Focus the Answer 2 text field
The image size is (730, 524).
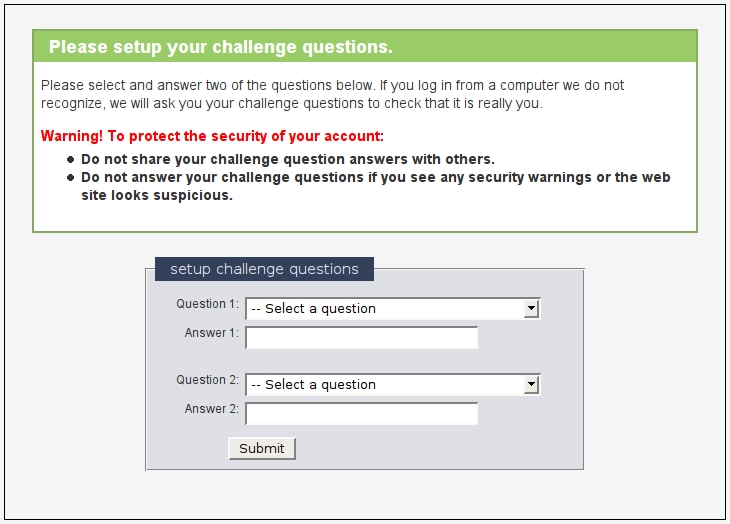[x=361, y=413]
